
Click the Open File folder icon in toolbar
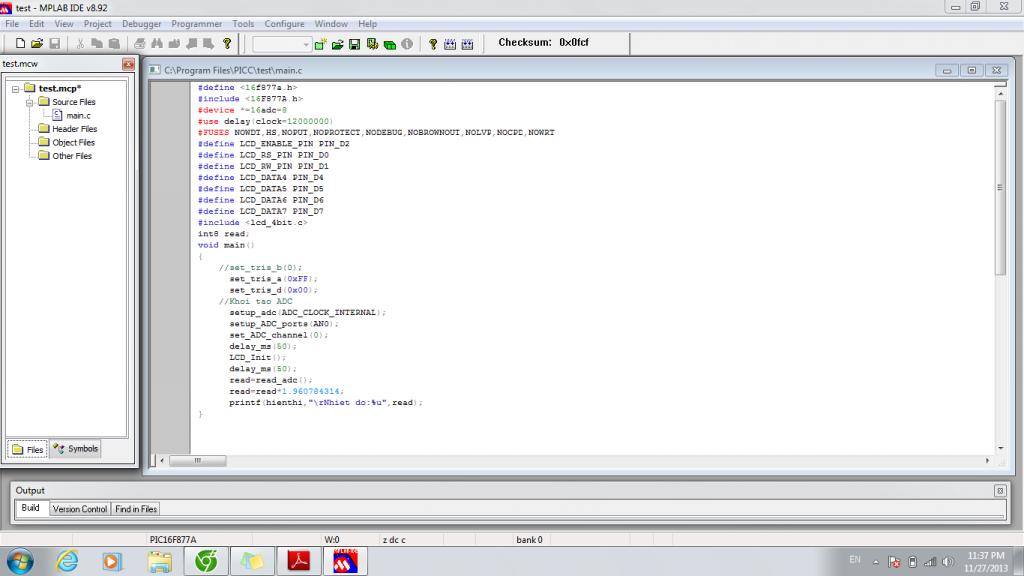point(37,44)
